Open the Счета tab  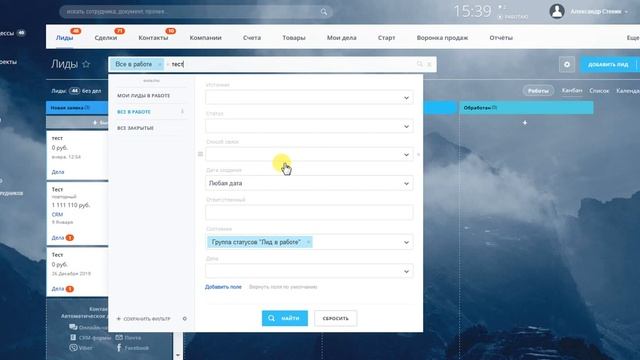[252, 38]
